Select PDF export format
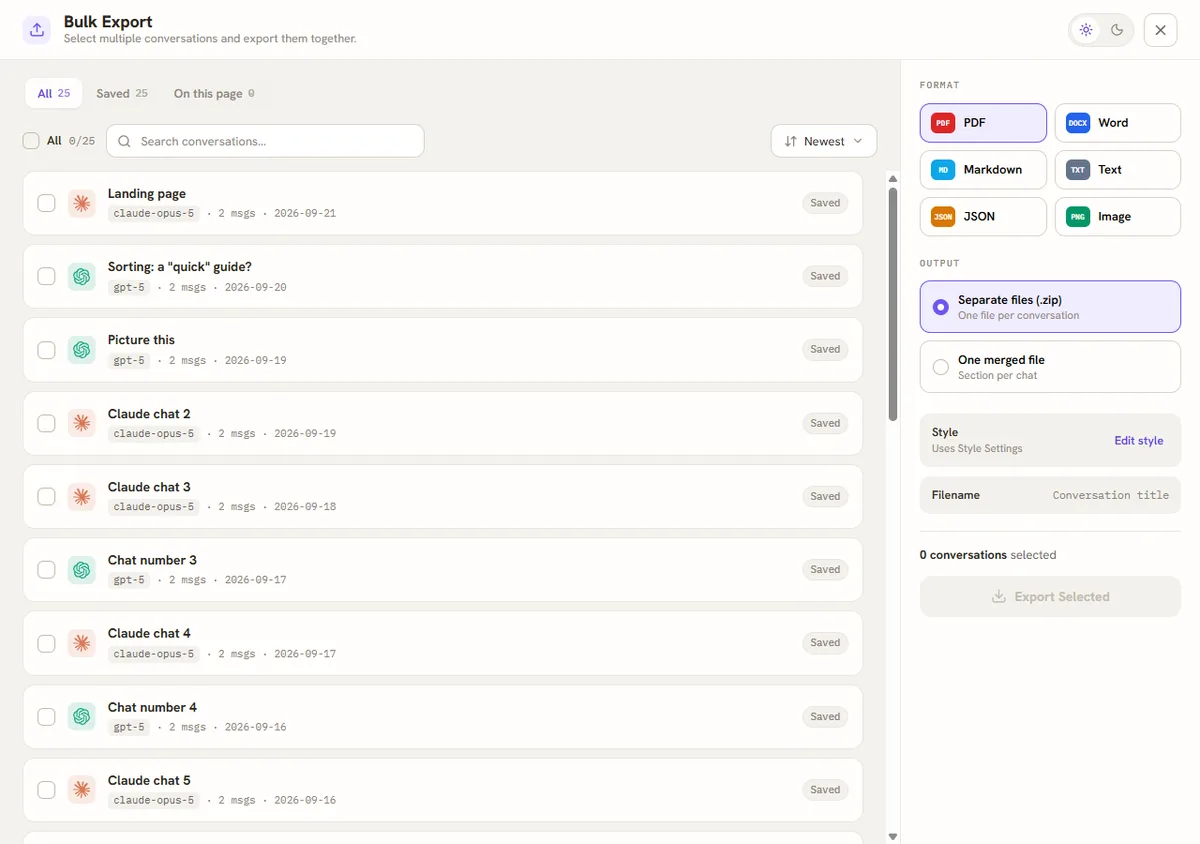The width and height of the screenshot is (1200, 844). (x=983, y=123)
